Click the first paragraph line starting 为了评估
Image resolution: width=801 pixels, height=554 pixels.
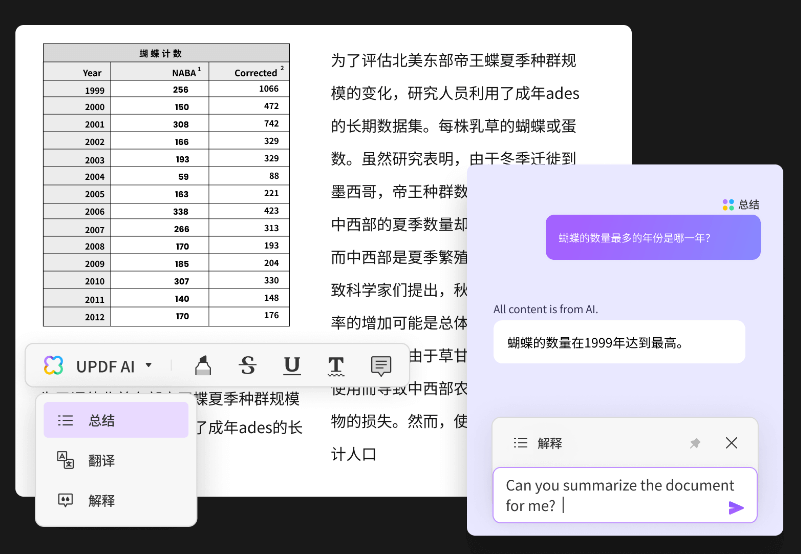point(453,60)
